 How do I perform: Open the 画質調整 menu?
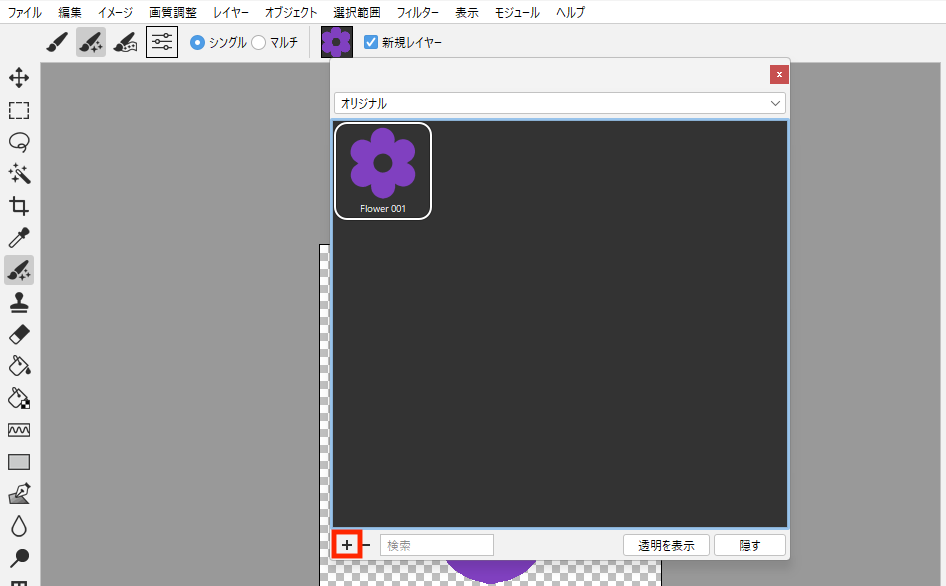(173, 12)
